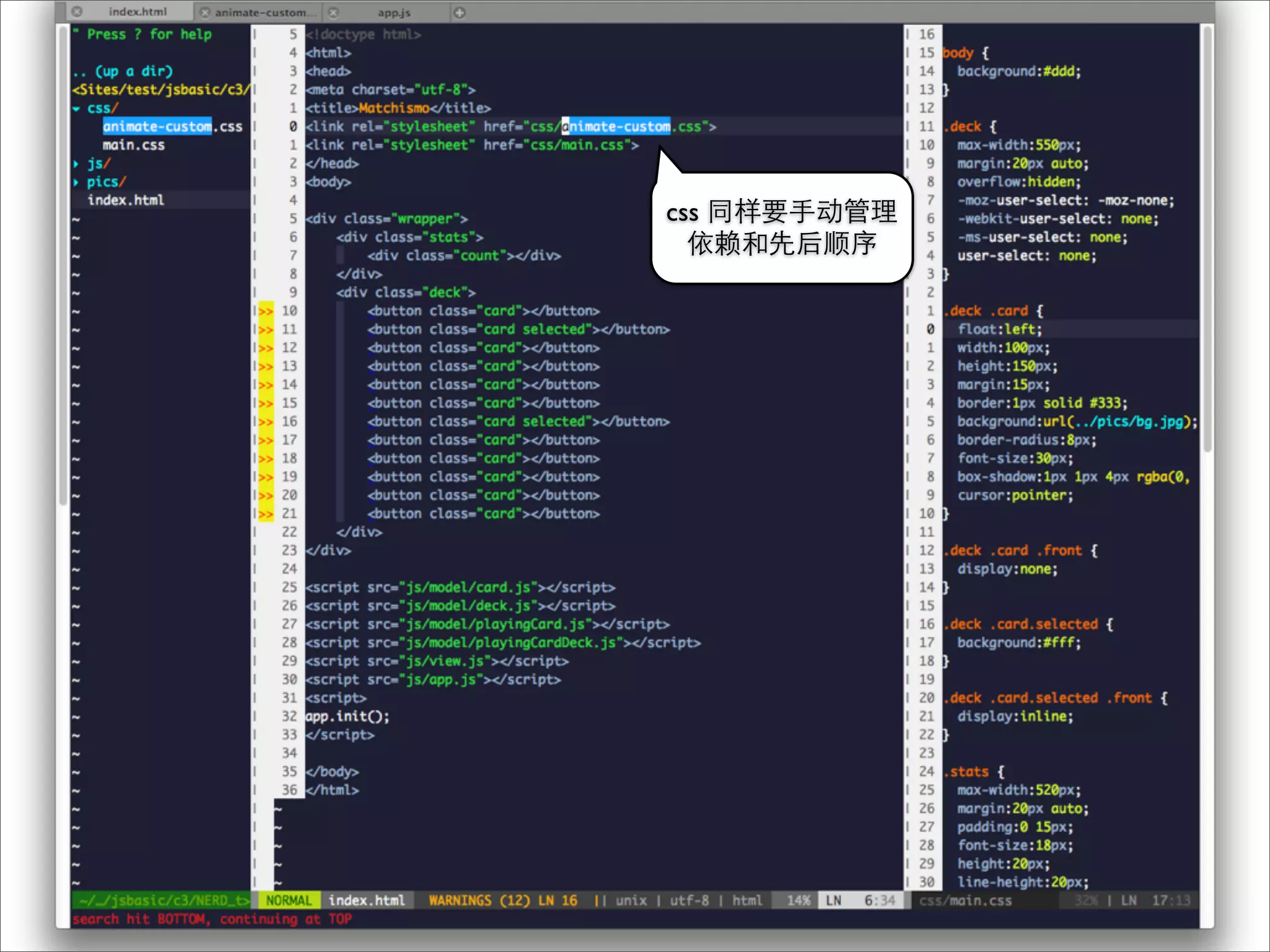The height and width of the screenshot is (952, 1270).
Task: Click the css/main.css stylesheet link line
Action: (x=471, y=145)
